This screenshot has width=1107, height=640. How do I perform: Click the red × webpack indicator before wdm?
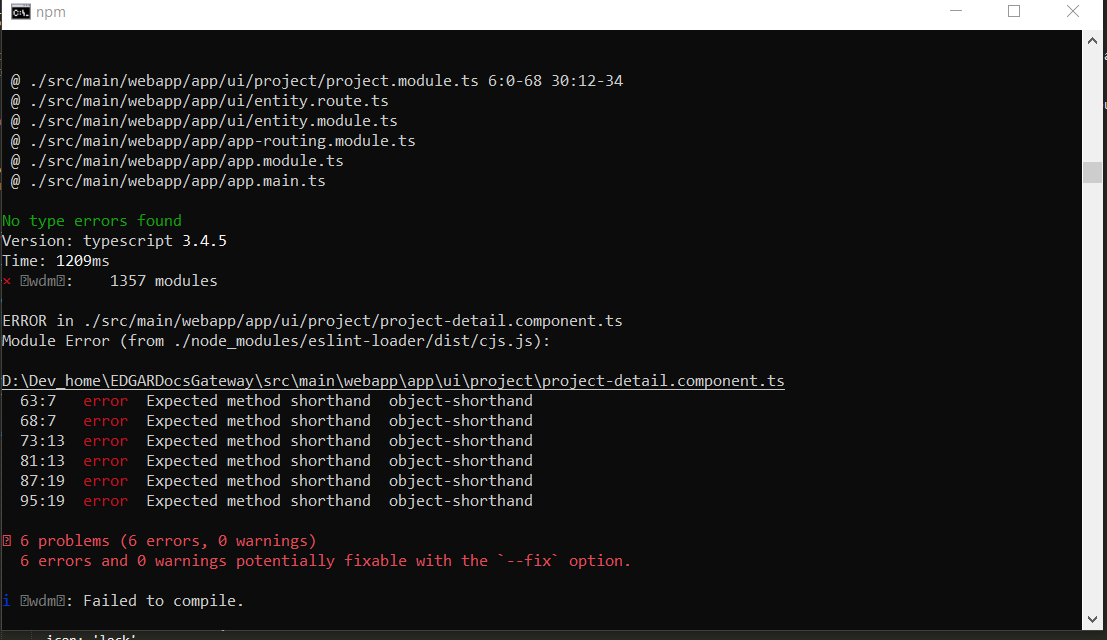pos(8,280)
